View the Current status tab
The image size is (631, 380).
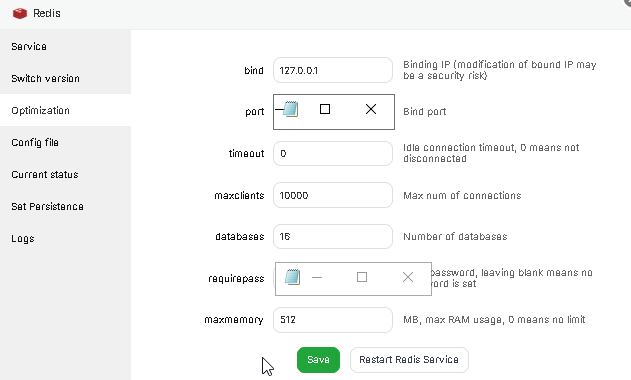click(x=65, y=174)
